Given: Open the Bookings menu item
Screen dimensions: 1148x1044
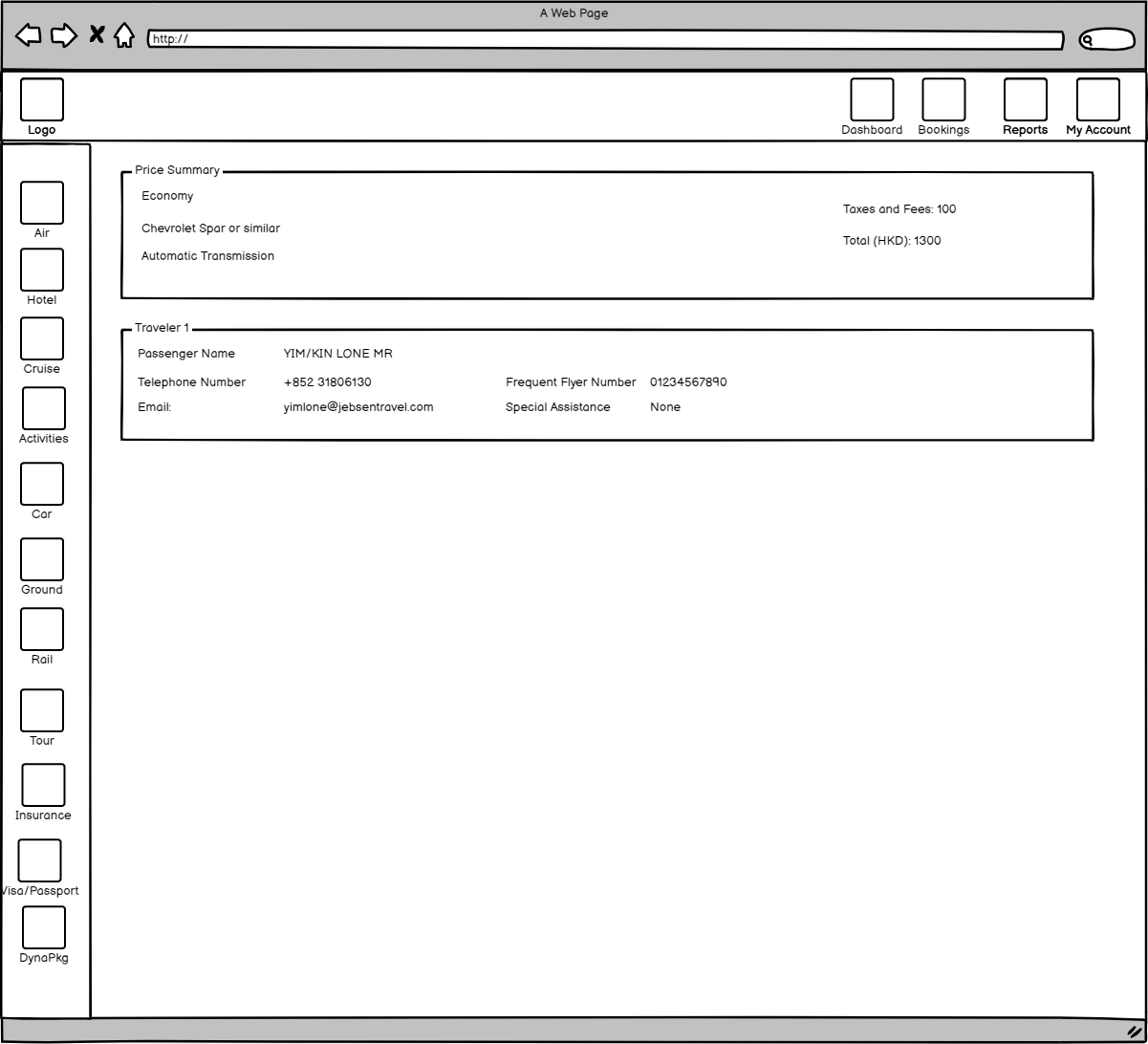Looking at the screenshot, I should (x=943, y=99).
